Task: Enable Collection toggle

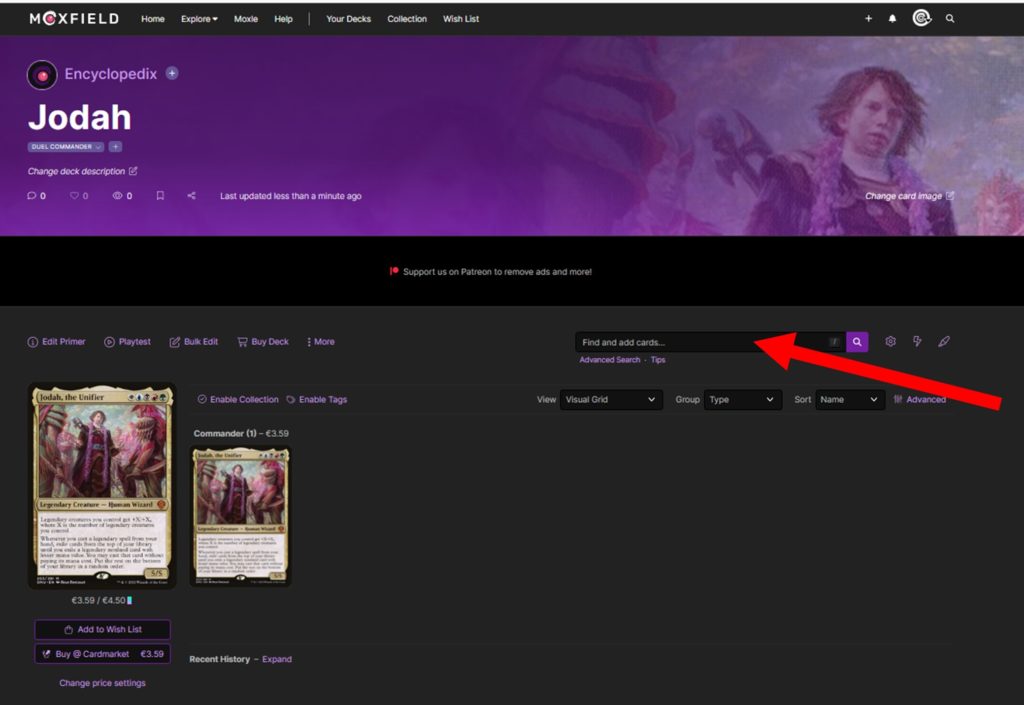Action: [x=238, y=400]
